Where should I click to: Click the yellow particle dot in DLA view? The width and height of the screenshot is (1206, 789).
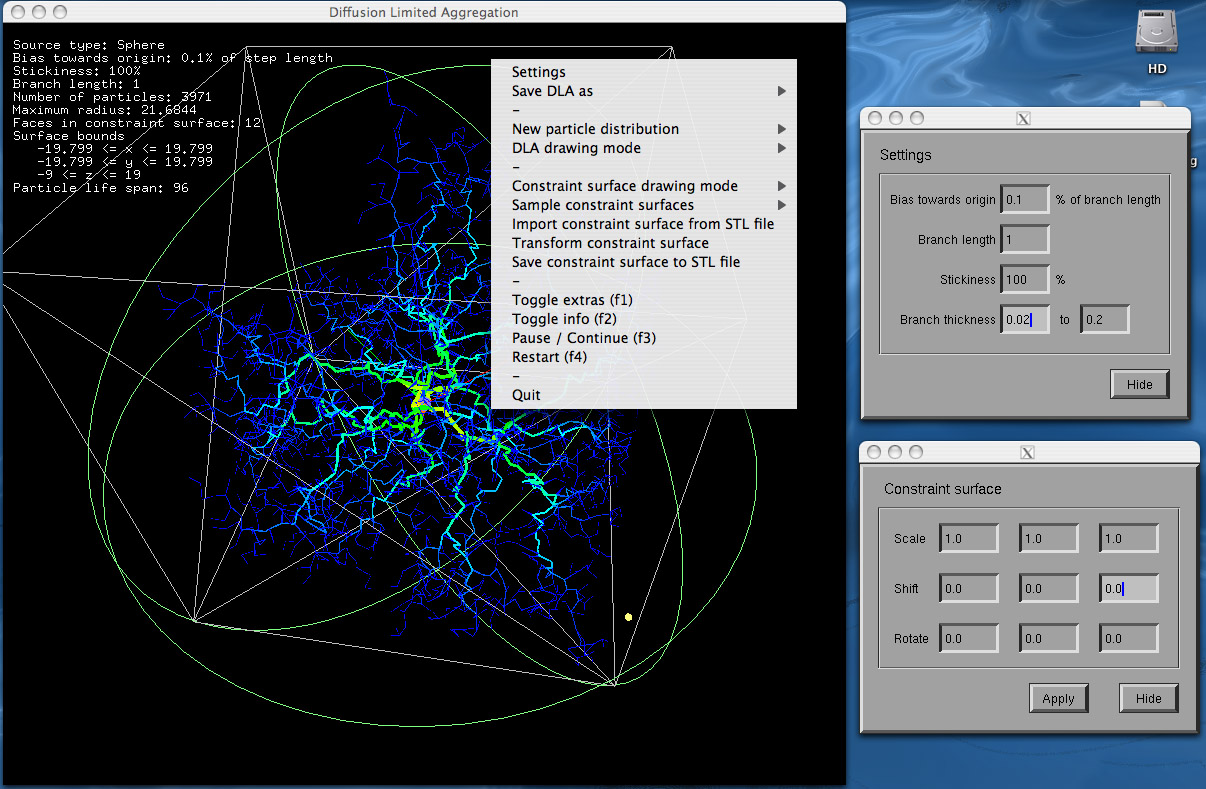[628, 617]
